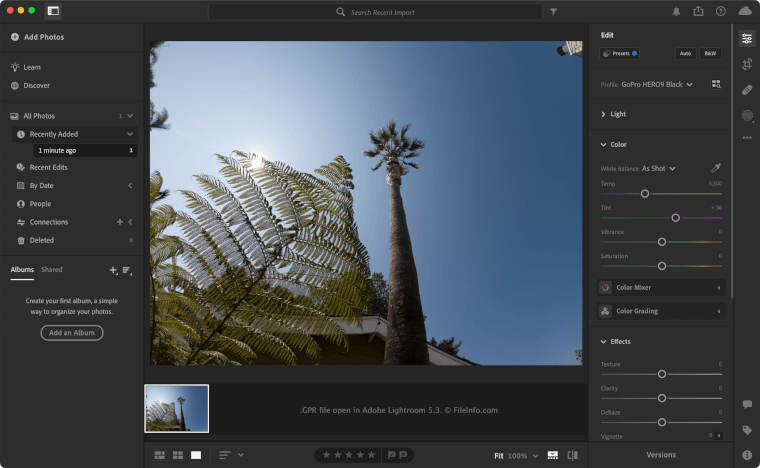
Task: Click the Saturation slider handle
Action: tap(662, 266)
